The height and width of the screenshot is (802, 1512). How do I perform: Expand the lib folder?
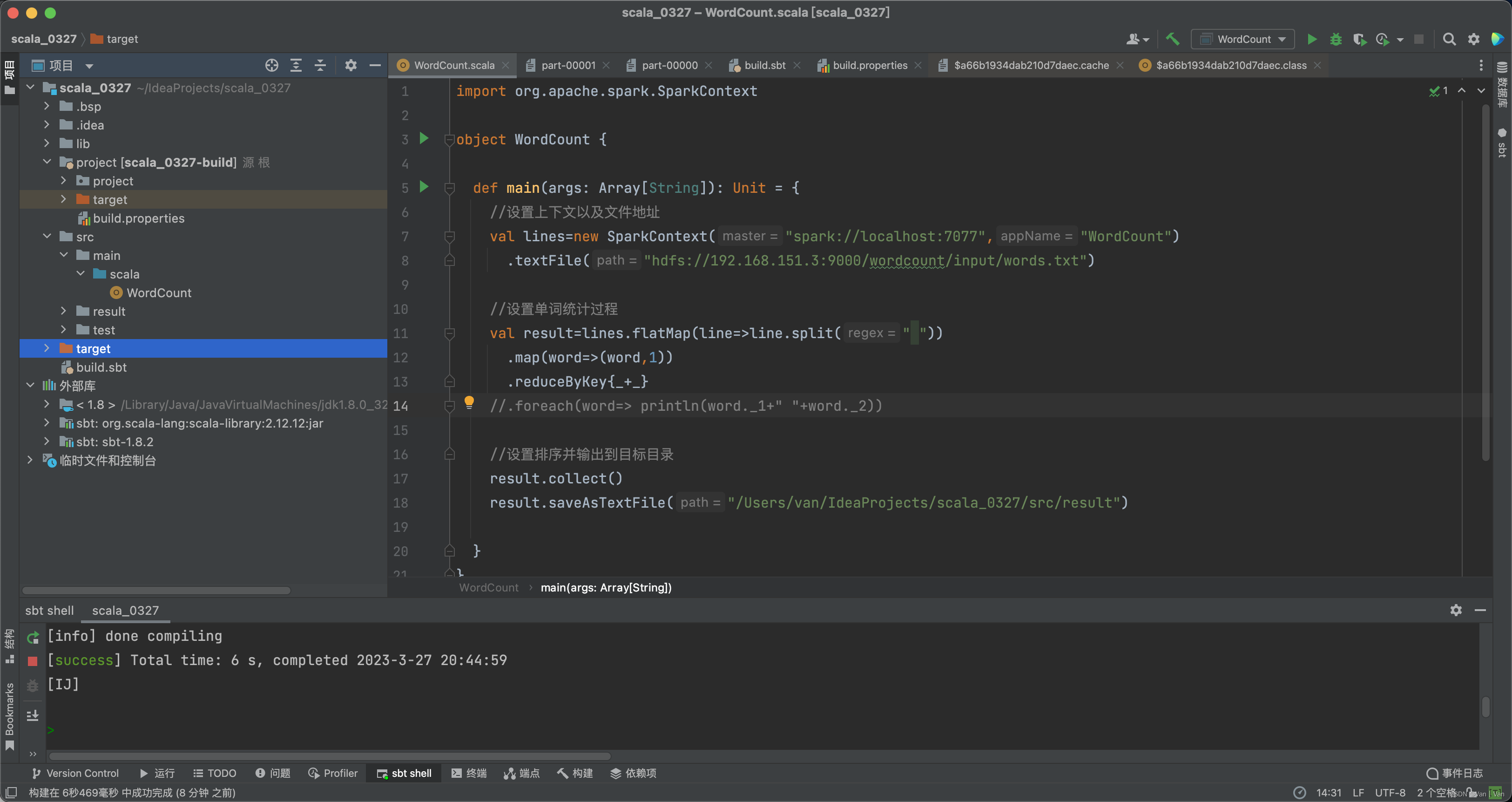(47, 143)
